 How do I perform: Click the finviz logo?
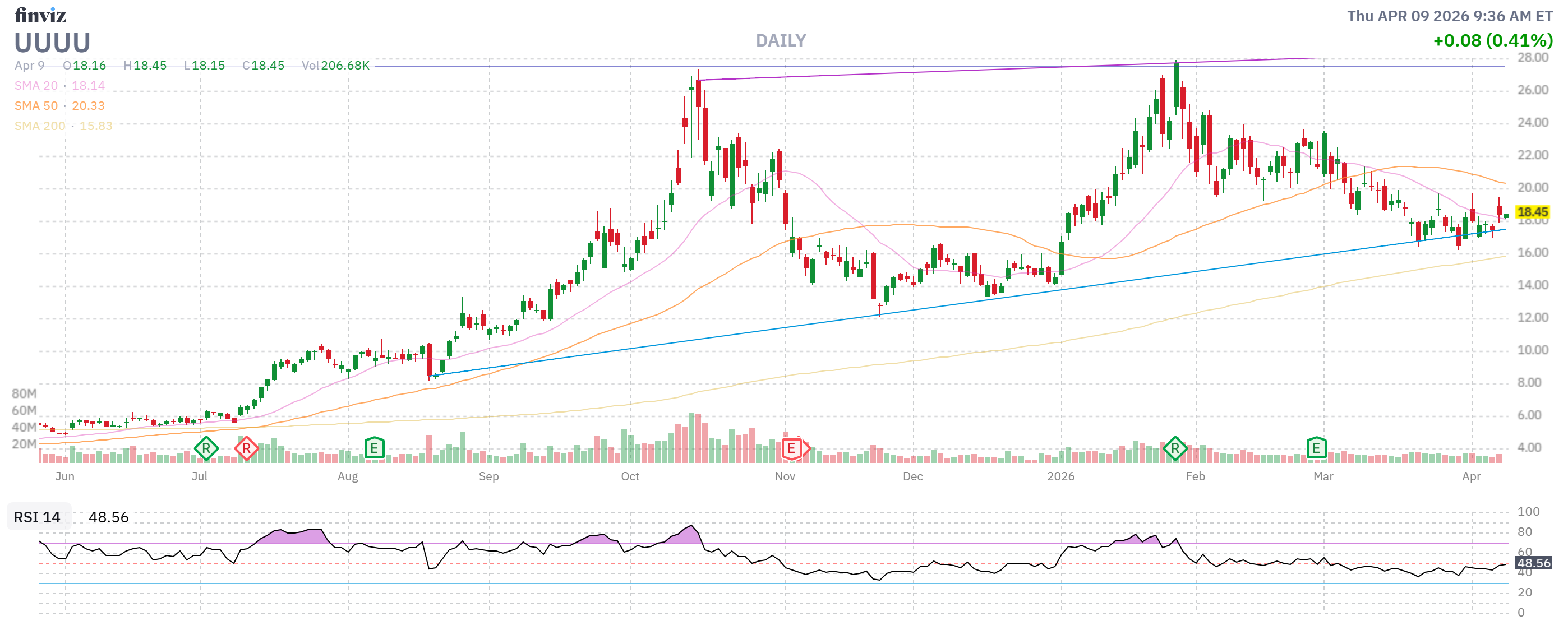(40, 15)
